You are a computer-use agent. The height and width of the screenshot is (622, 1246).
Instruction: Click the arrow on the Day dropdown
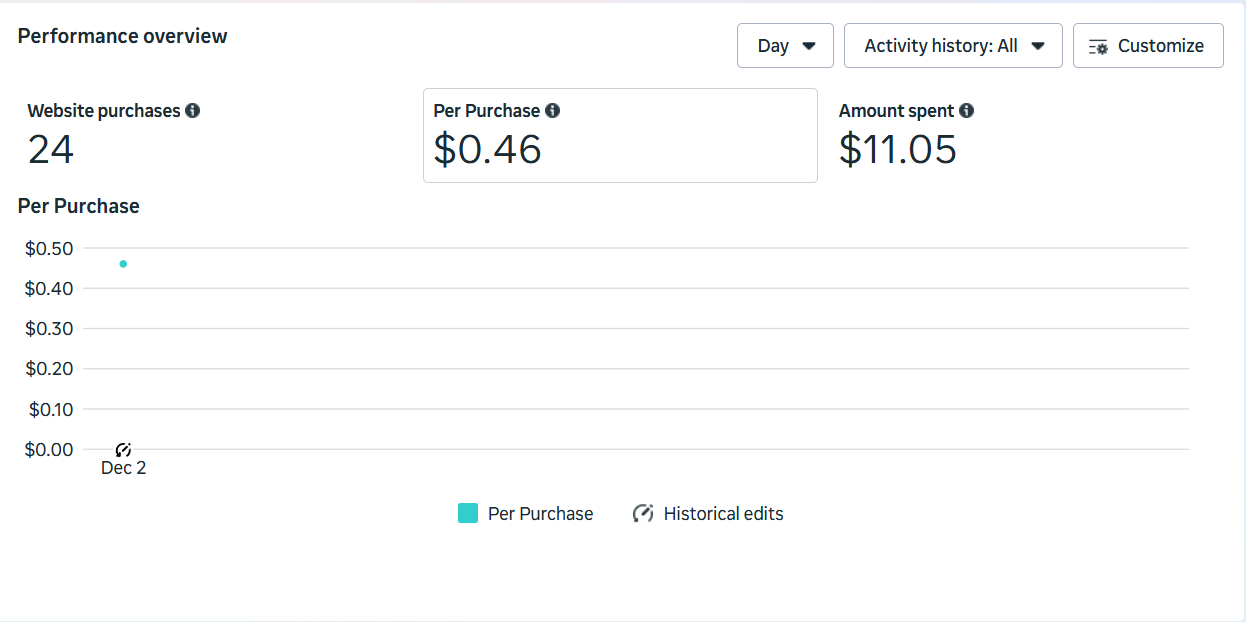[809, 46]
